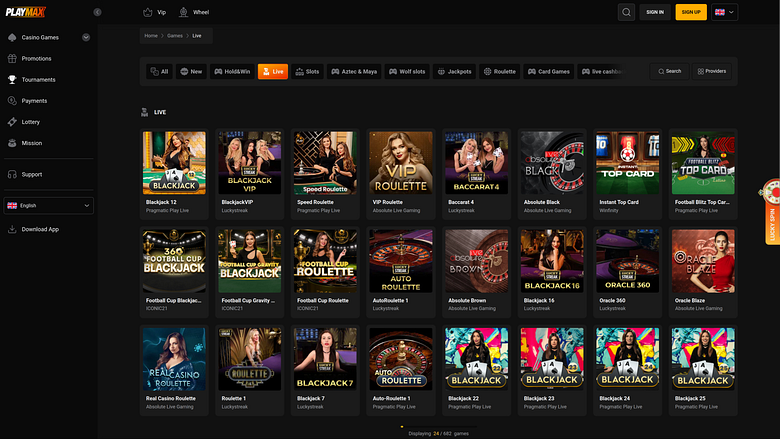
Task: Open the Real Casino Roulette thumbnail
Action: point(174,359)
